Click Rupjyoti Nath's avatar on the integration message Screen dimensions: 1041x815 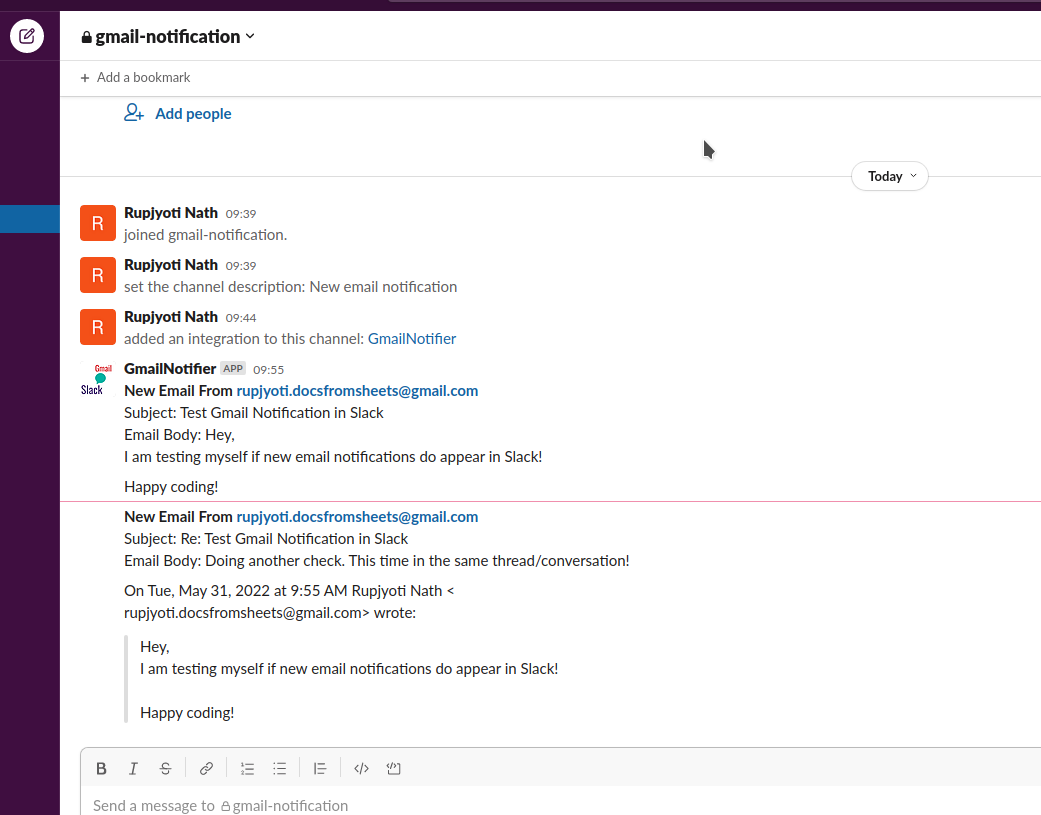click(x=98, y=327)
